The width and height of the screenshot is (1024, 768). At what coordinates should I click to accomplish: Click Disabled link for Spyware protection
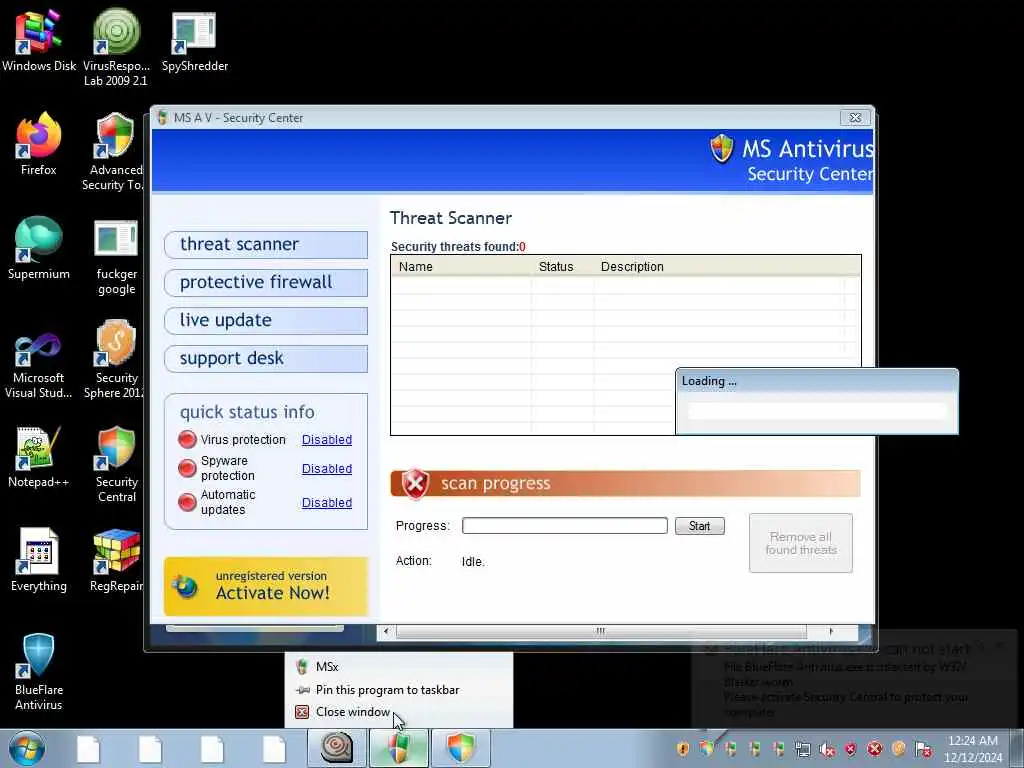[x=327, y=468]
